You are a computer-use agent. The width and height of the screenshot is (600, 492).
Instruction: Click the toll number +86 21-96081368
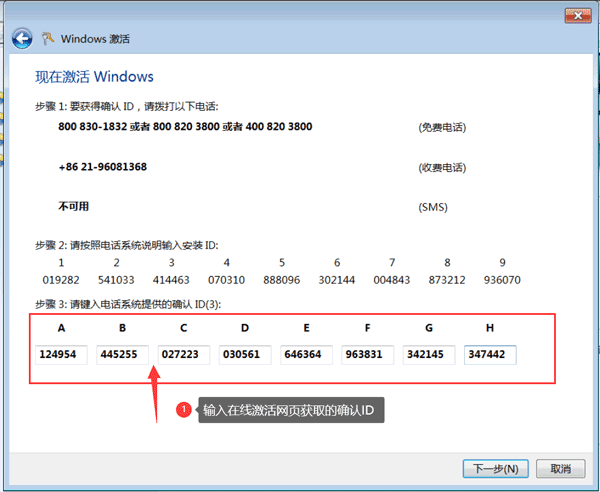103,167
